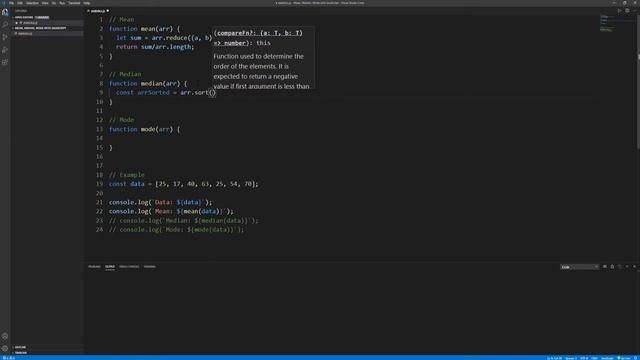Click the JavaScript language mode status item
This screenshot has height=360, width=640.
[x=607, y=358]
